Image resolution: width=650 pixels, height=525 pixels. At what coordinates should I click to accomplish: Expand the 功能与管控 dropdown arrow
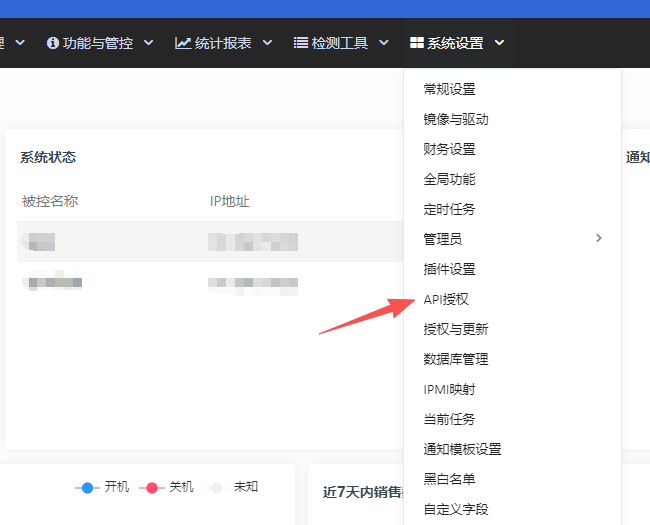149,43
